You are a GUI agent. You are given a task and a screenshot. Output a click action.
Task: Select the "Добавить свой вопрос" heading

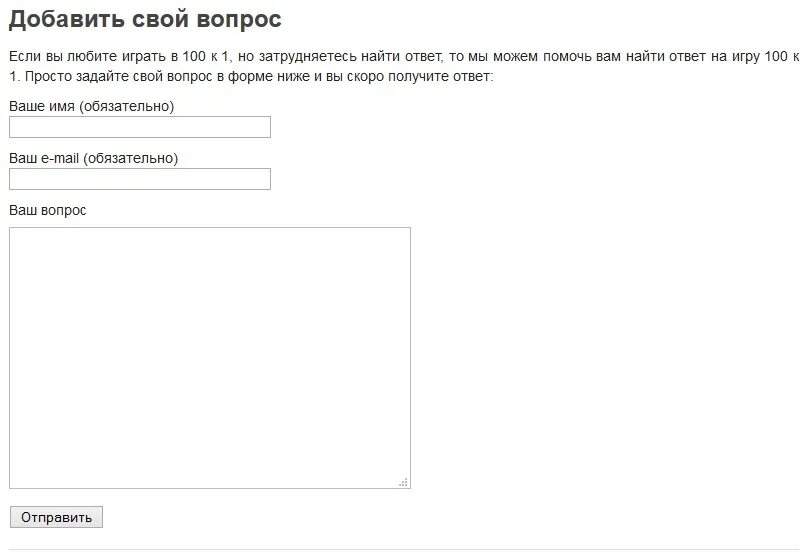point(145,19)
